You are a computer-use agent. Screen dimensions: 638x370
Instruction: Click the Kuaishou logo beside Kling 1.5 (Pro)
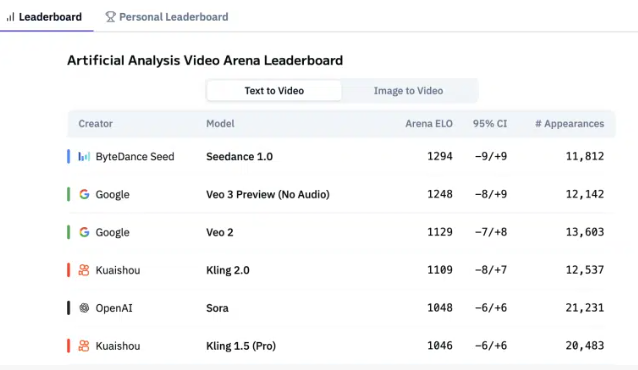84,346
